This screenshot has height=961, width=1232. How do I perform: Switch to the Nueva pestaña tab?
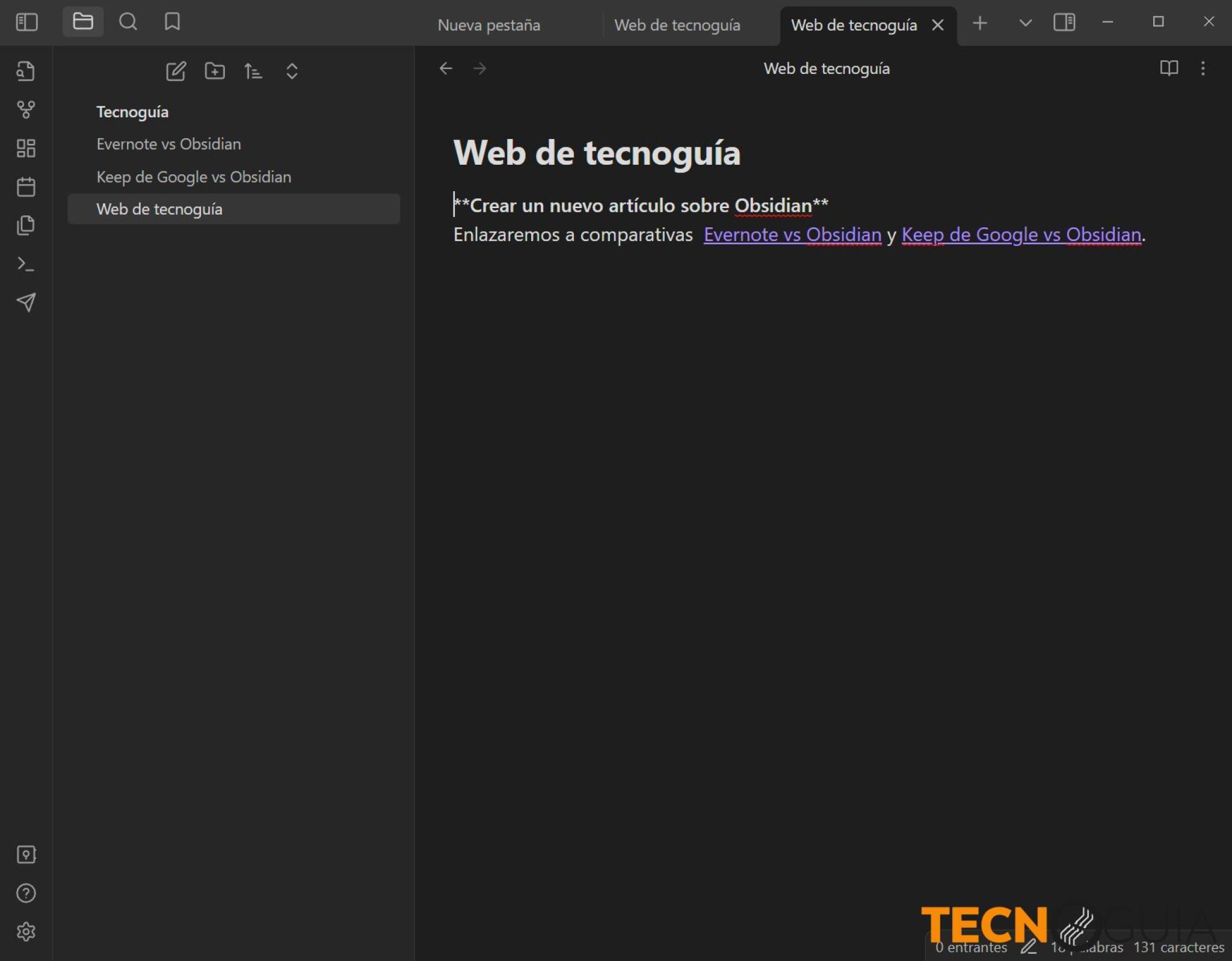(x=489, y=25)
